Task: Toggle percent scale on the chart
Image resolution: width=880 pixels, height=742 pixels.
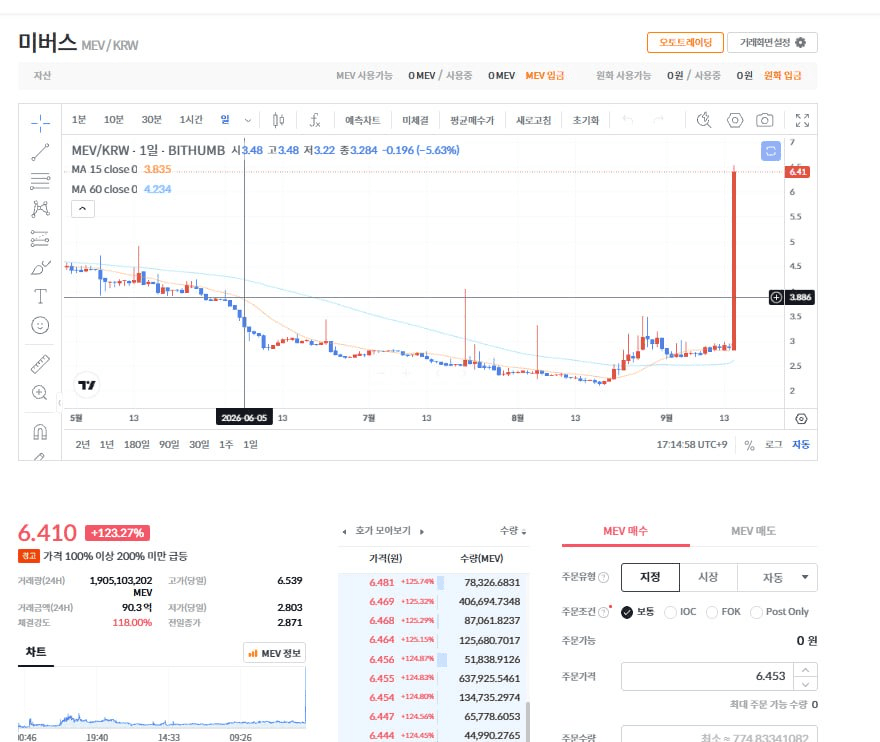Action: [x=749, y=445]
